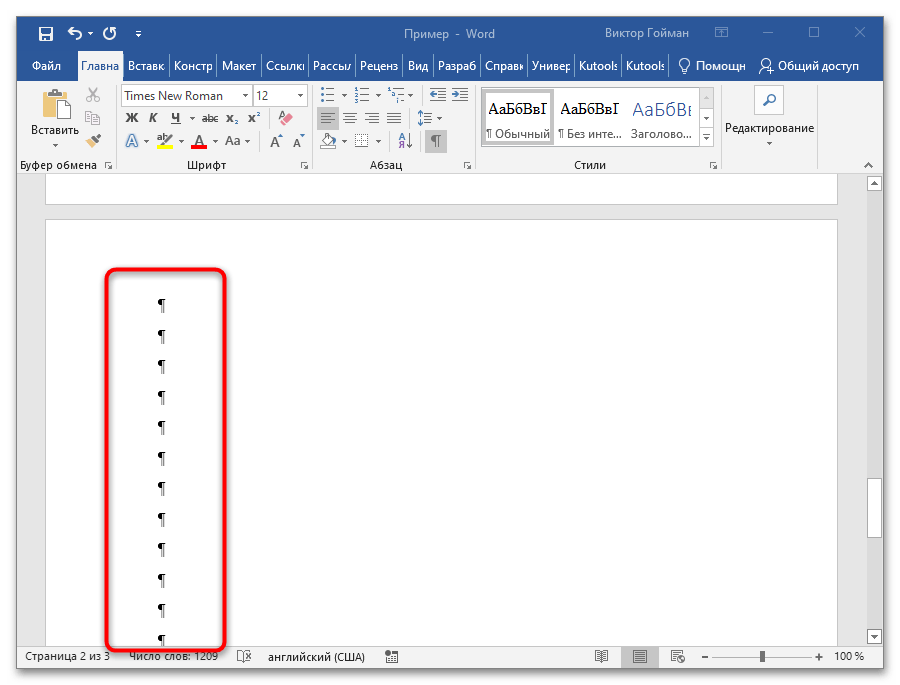Image resolution: width=900 pixels, height=685 pixels.
Task: Toggle strikethrough abc formatting
Action: [x=210, y=118]
